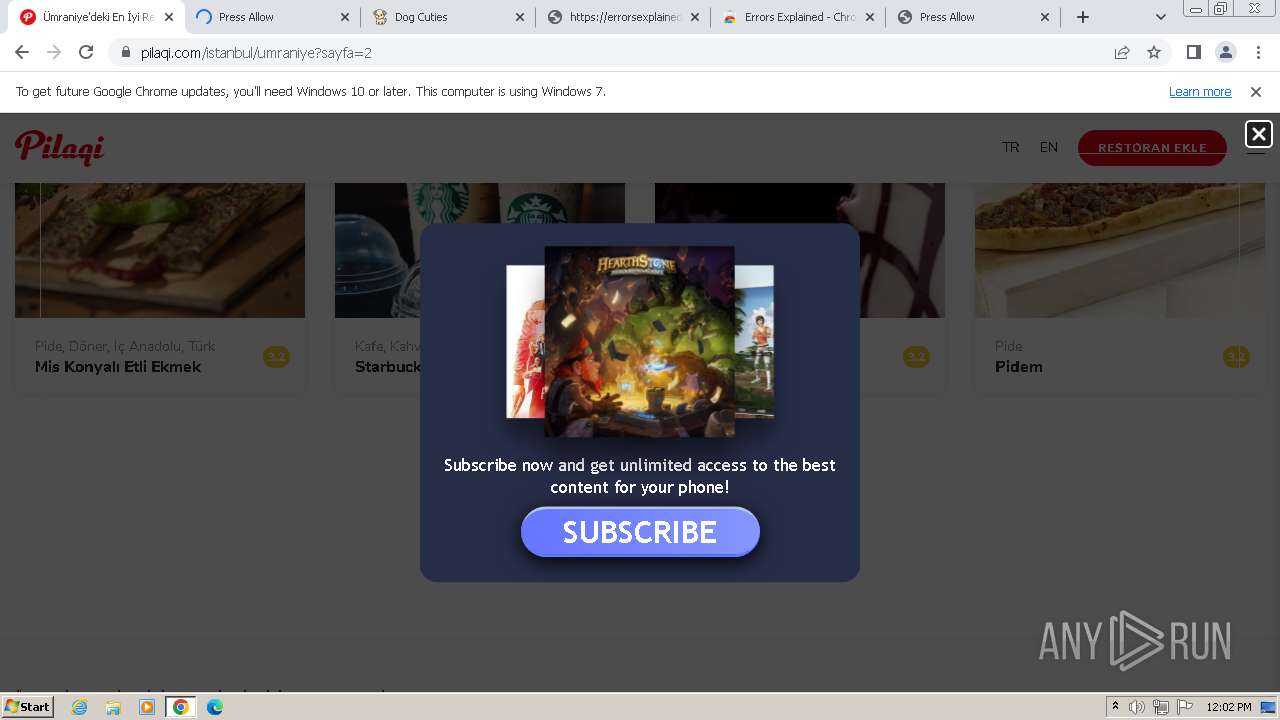Close the Ümraniye'deki En İyi tab
The height and width of the screenshot is (720, 1280).
tap(169, 17)
